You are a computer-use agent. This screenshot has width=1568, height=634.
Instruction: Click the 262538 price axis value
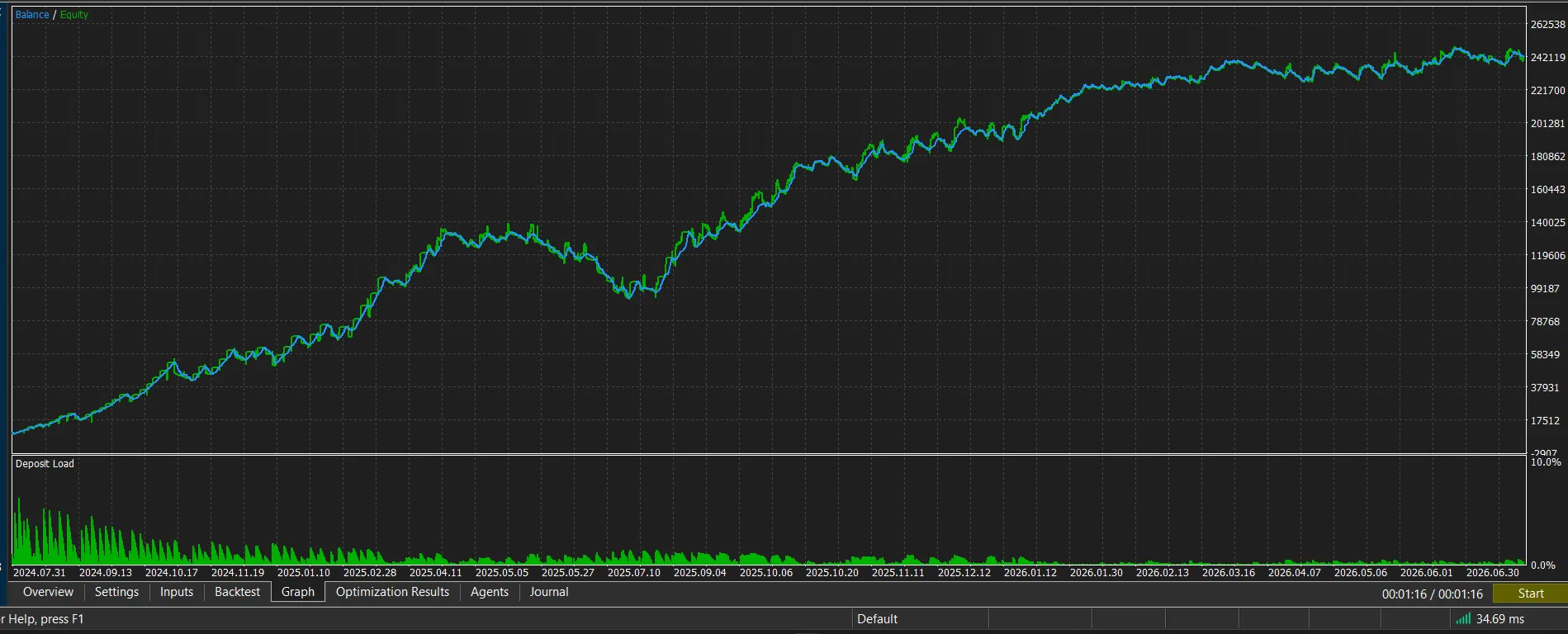coord(1548,25)
